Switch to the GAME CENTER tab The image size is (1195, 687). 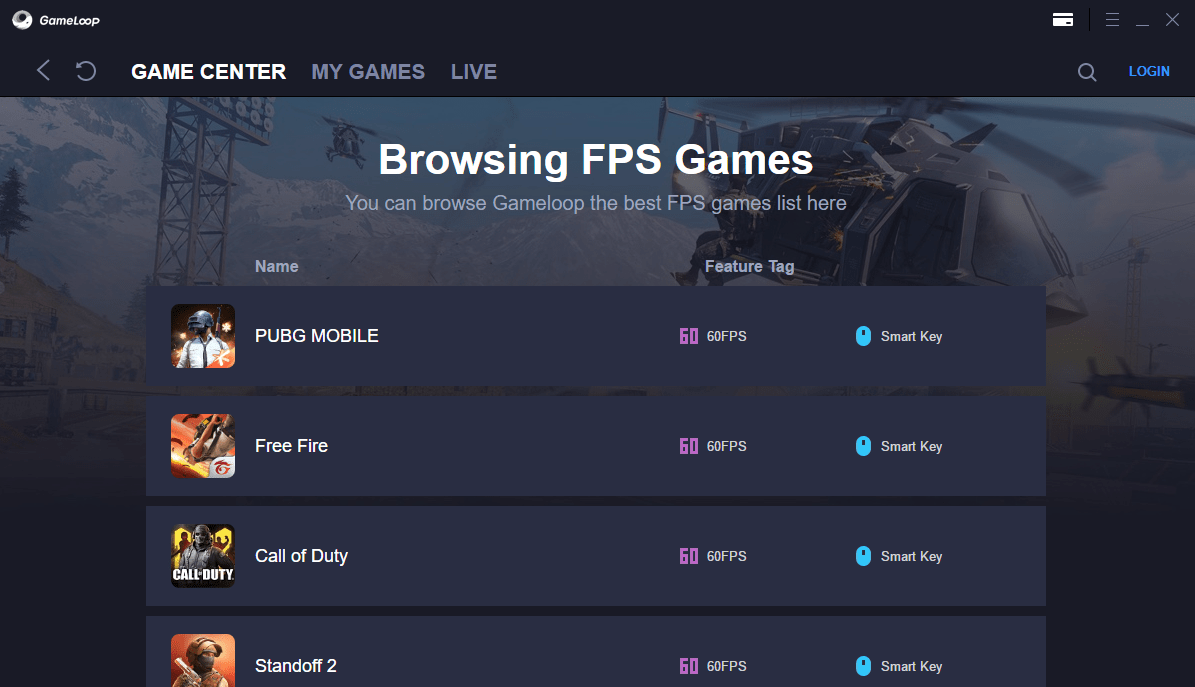(208, 72)
